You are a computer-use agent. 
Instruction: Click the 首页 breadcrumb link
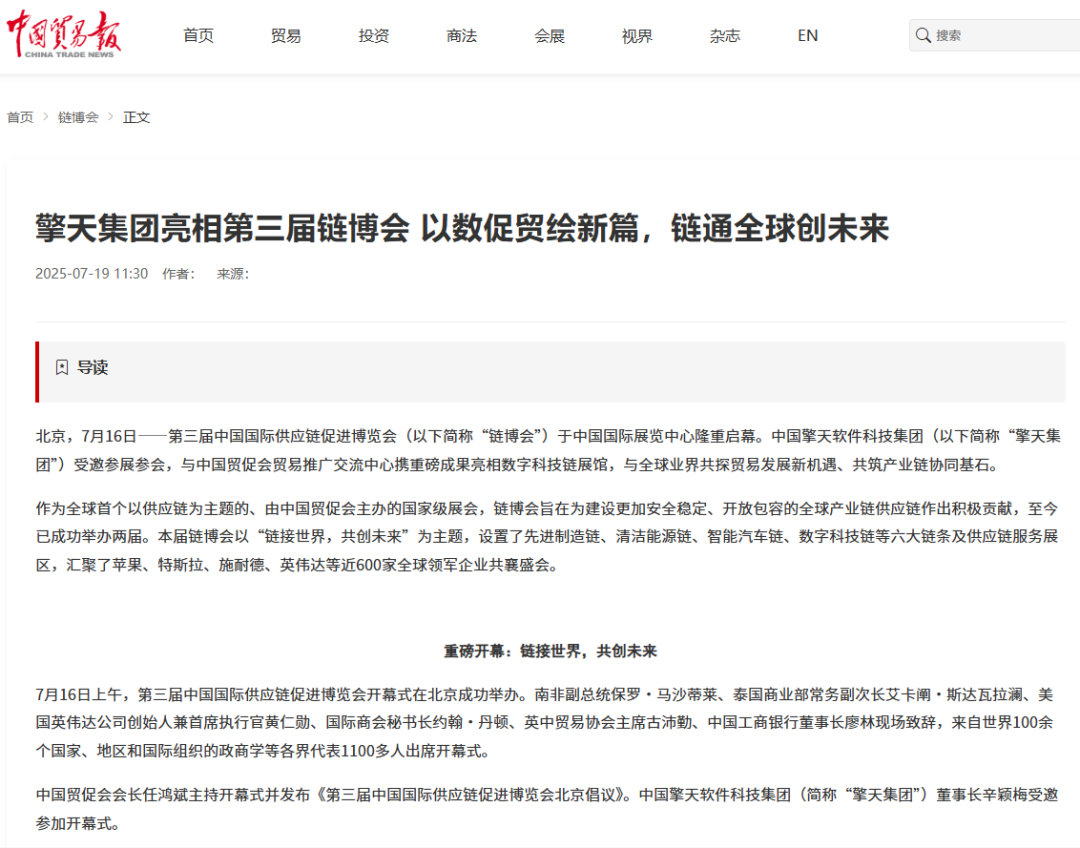pos(20,117)
